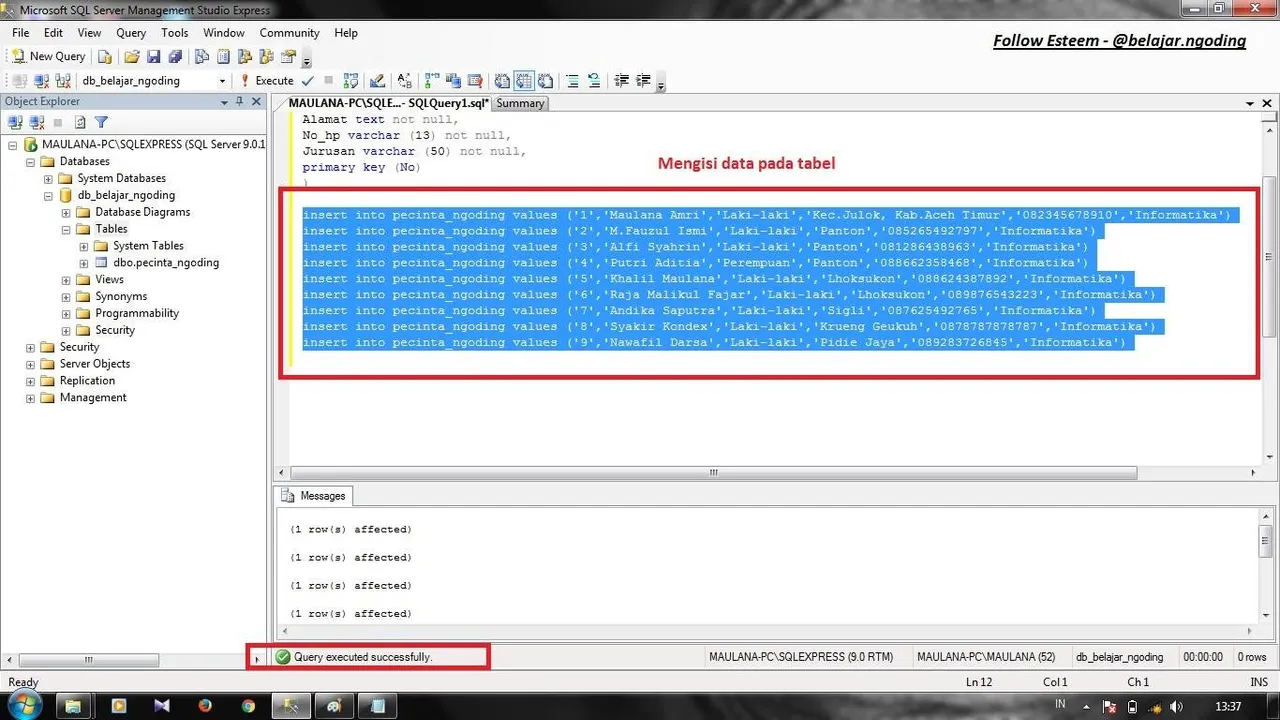Open the Windows Start menu
Viewport: 1280px width, 720px height.
point(24,705)
